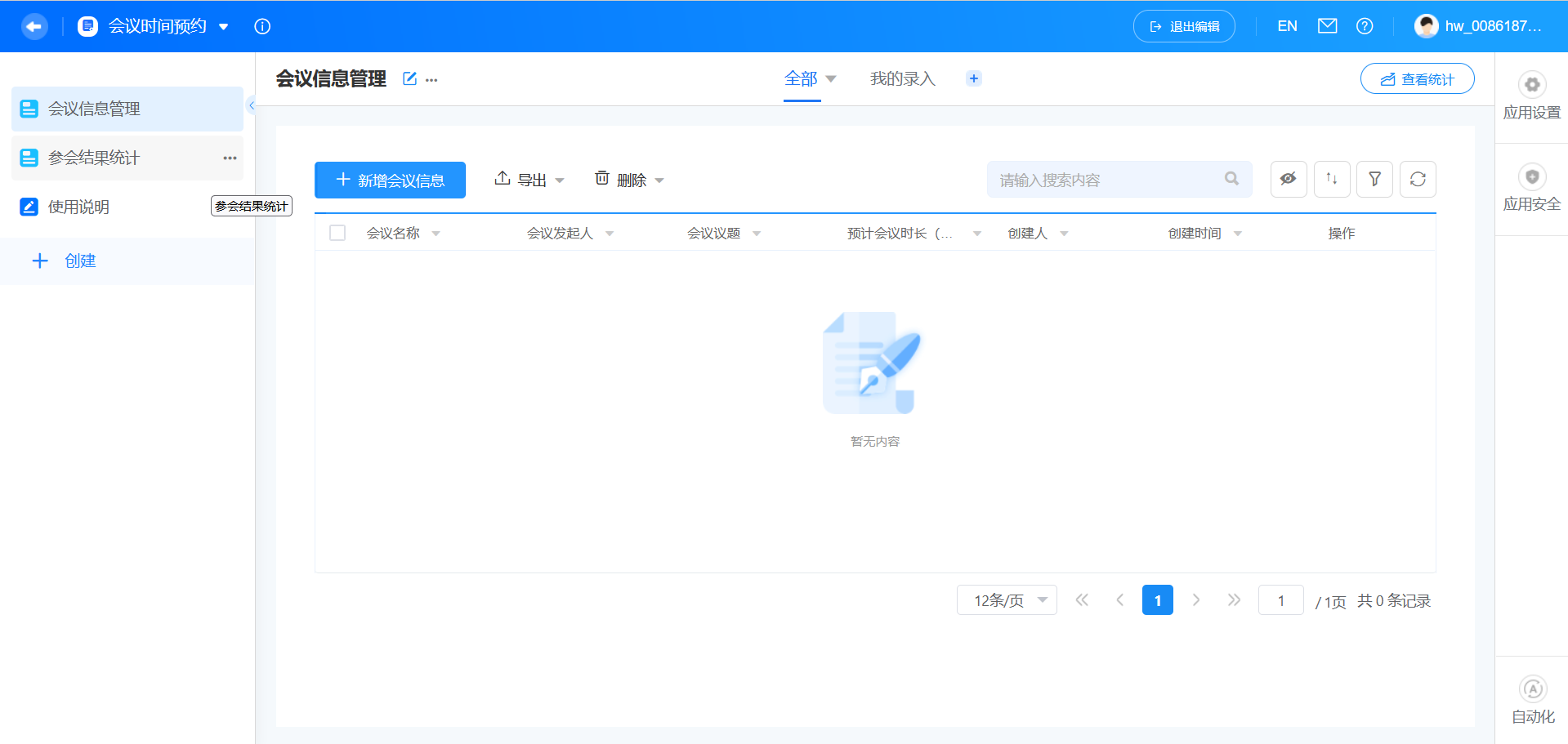Click the back arrow in the top bar
This screenshot has height=744, width=1568.
click(x=34, y=26)
